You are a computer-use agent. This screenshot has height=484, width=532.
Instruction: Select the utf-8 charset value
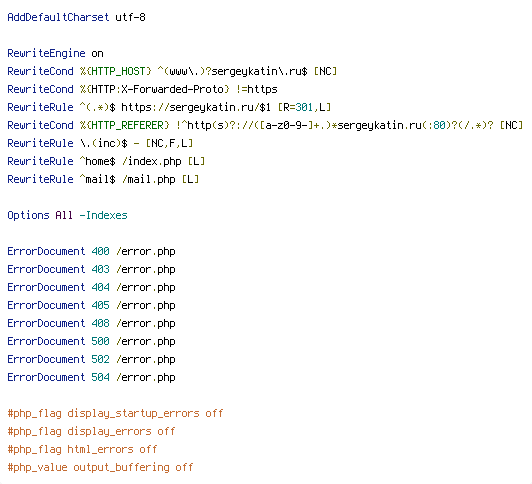point(130,17)
